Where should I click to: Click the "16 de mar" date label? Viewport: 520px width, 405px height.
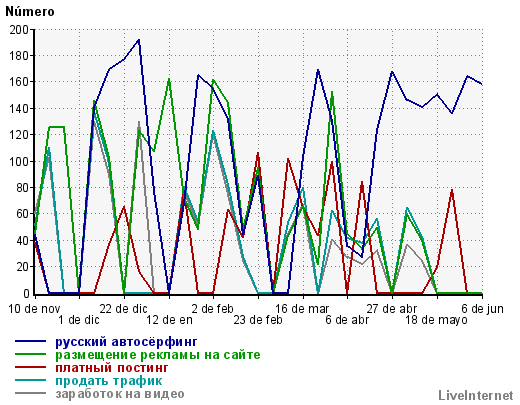click(302, 309)
